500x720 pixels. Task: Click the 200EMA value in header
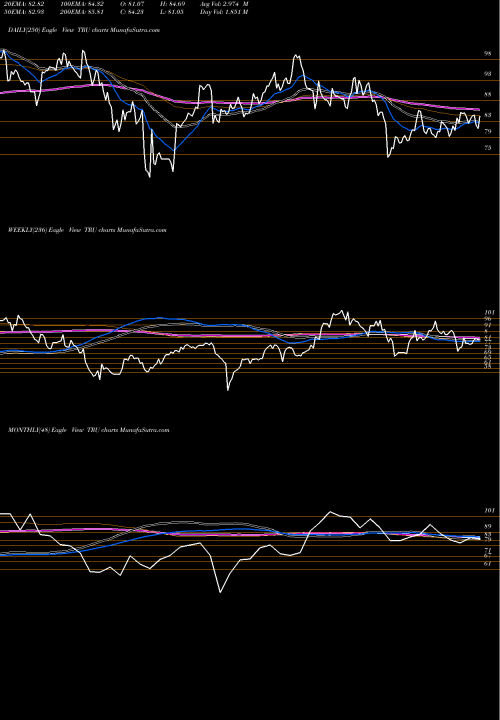pyautogui.click(x=84, y=12)
